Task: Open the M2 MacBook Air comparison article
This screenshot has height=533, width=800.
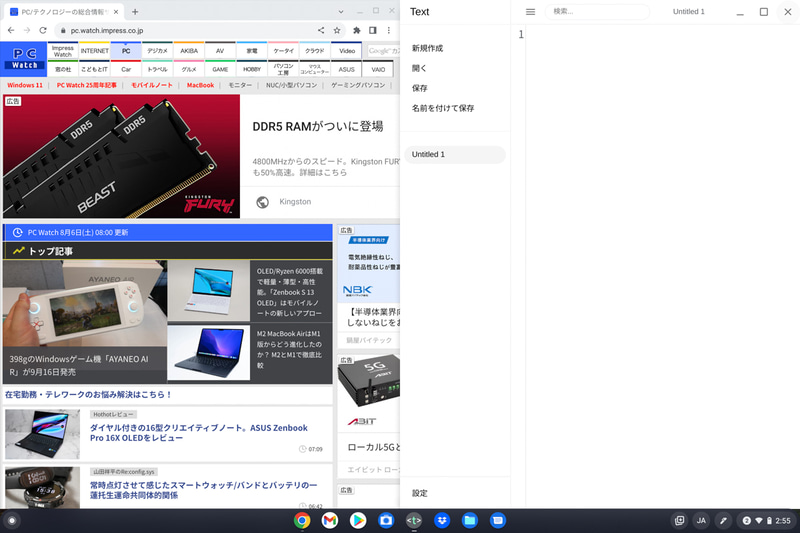Action: [289, 349]
